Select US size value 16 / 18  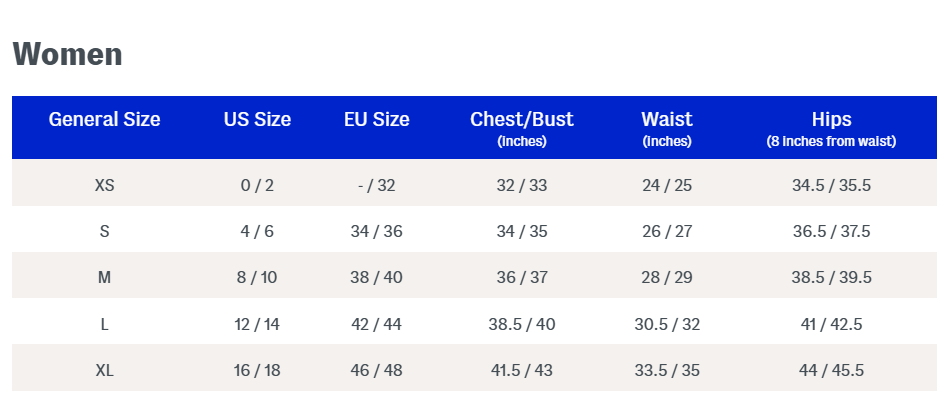click(257, 370)
